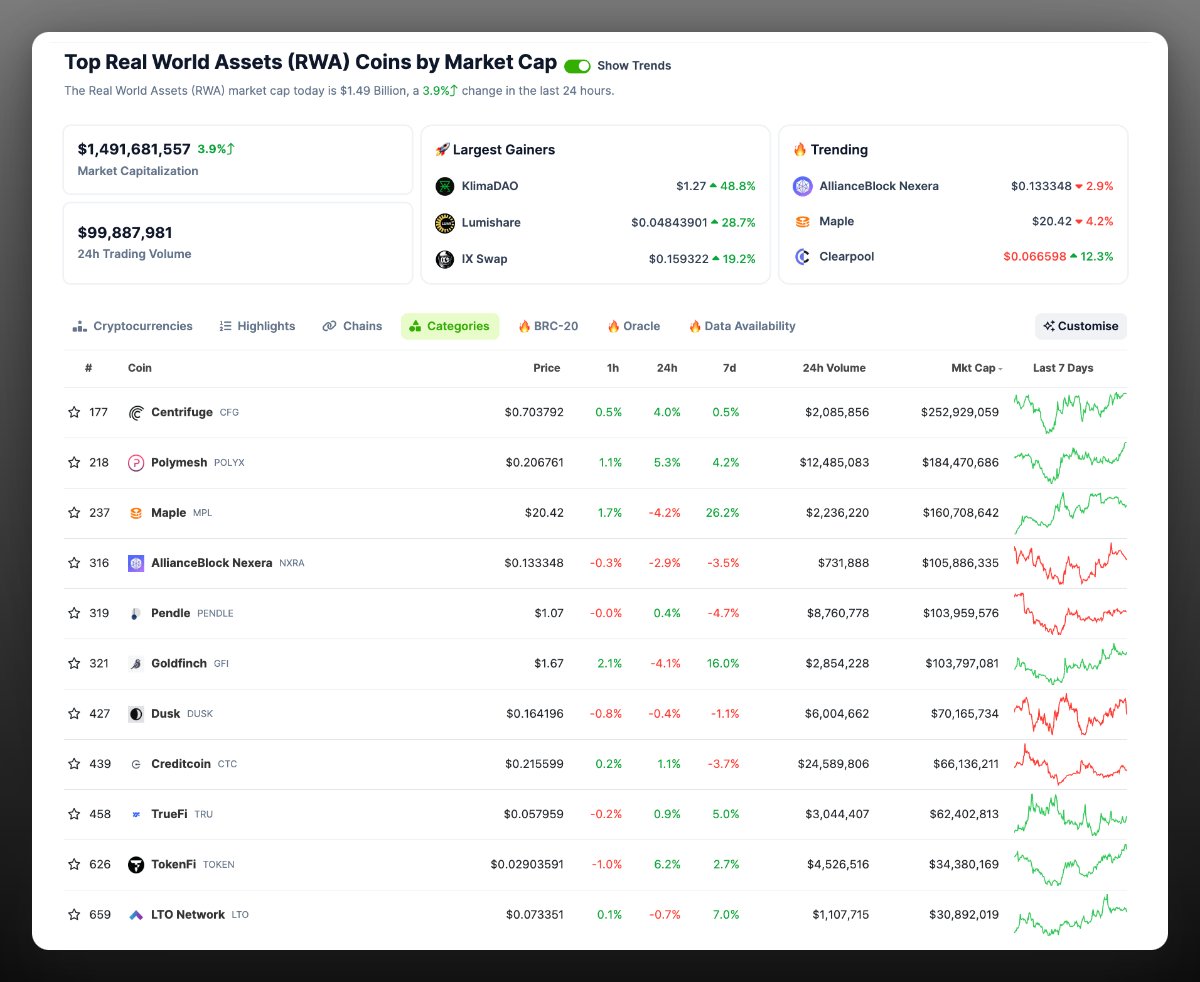Sort by 7d change column header
Image resolution: width=1200 pixels, height=982 pixels.
(730, 368)
